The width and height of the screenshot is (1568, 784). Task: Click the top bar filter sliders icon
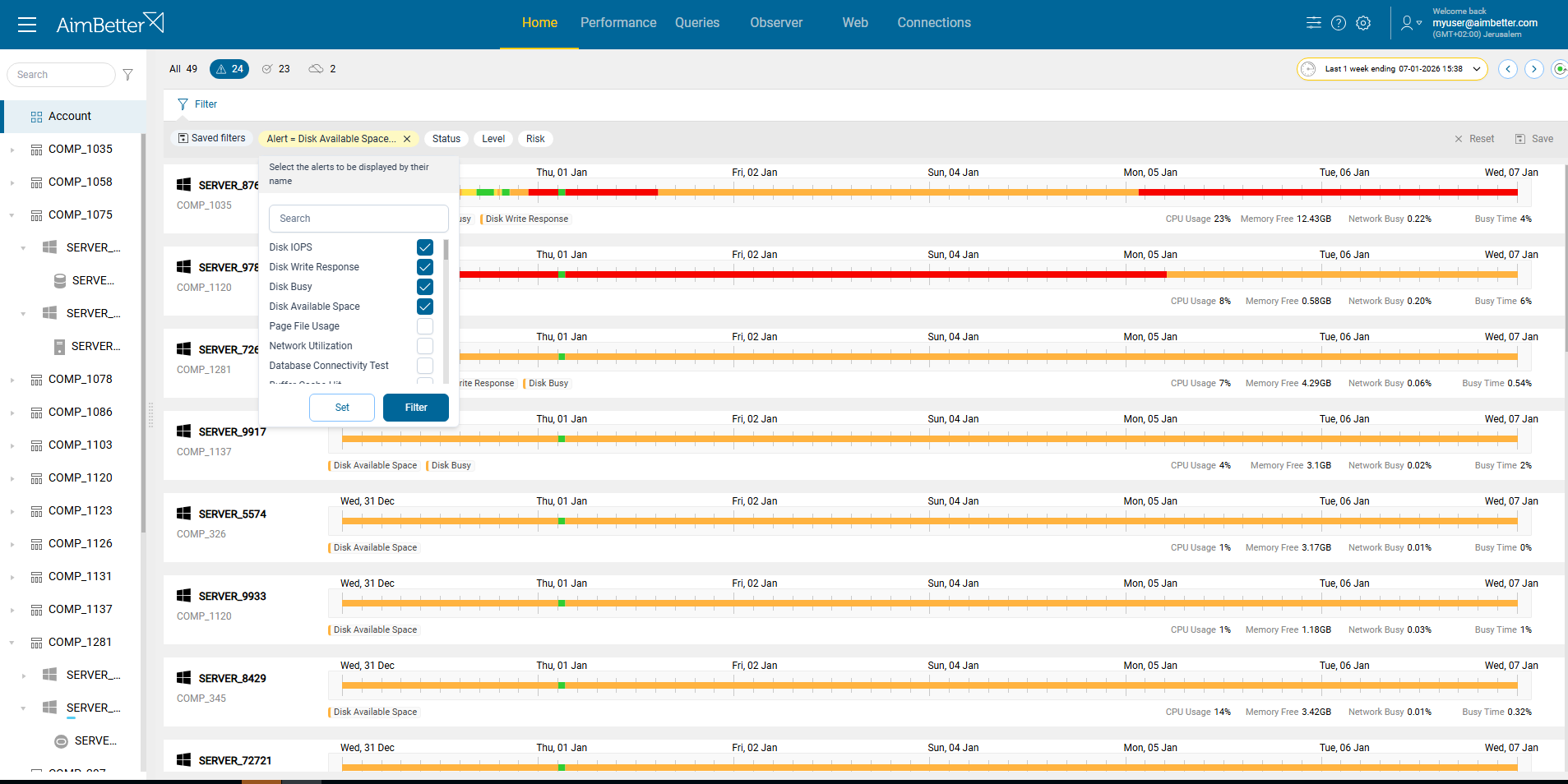[1314, 23]
